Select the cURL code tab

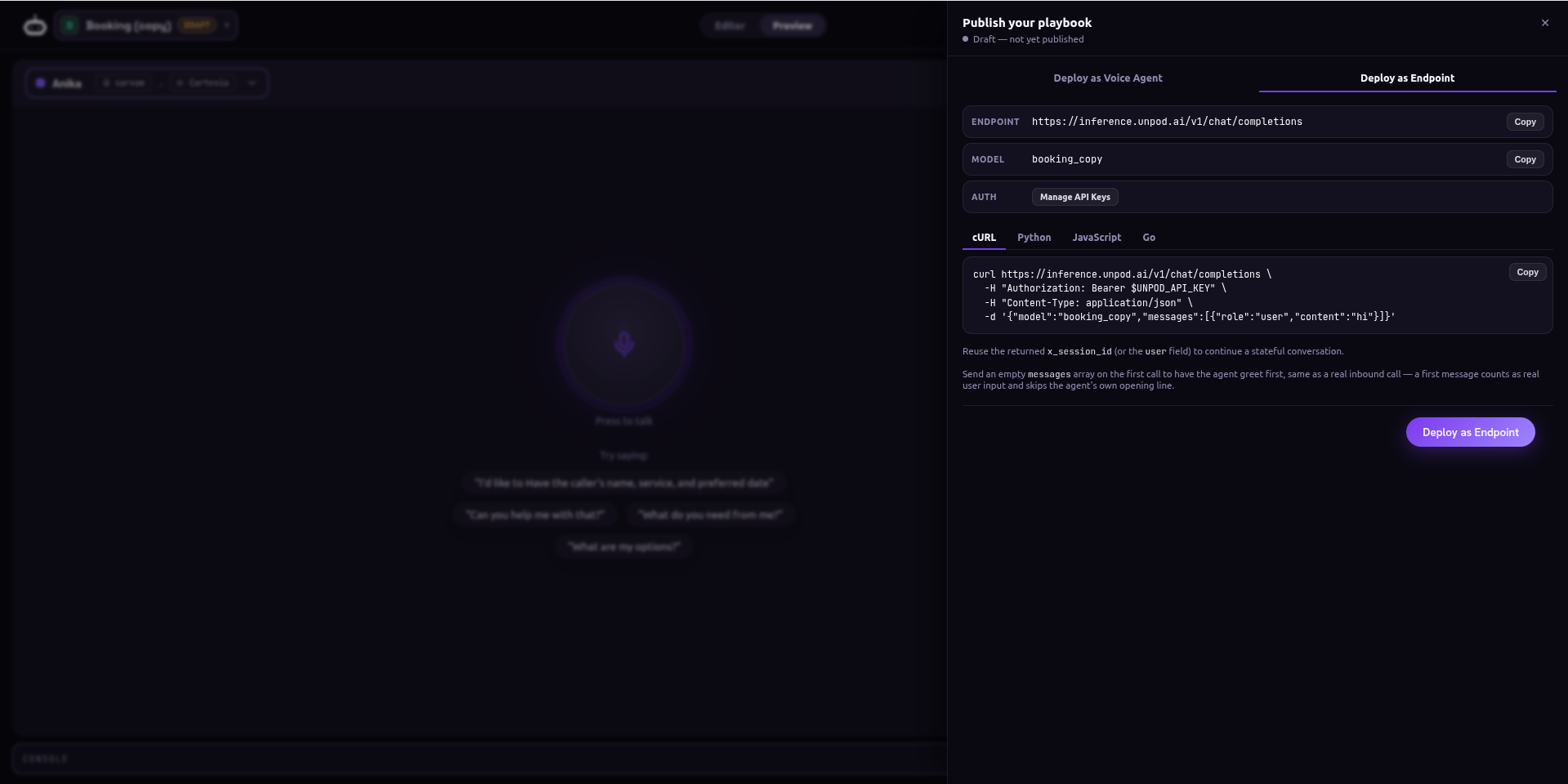[984, 238]
